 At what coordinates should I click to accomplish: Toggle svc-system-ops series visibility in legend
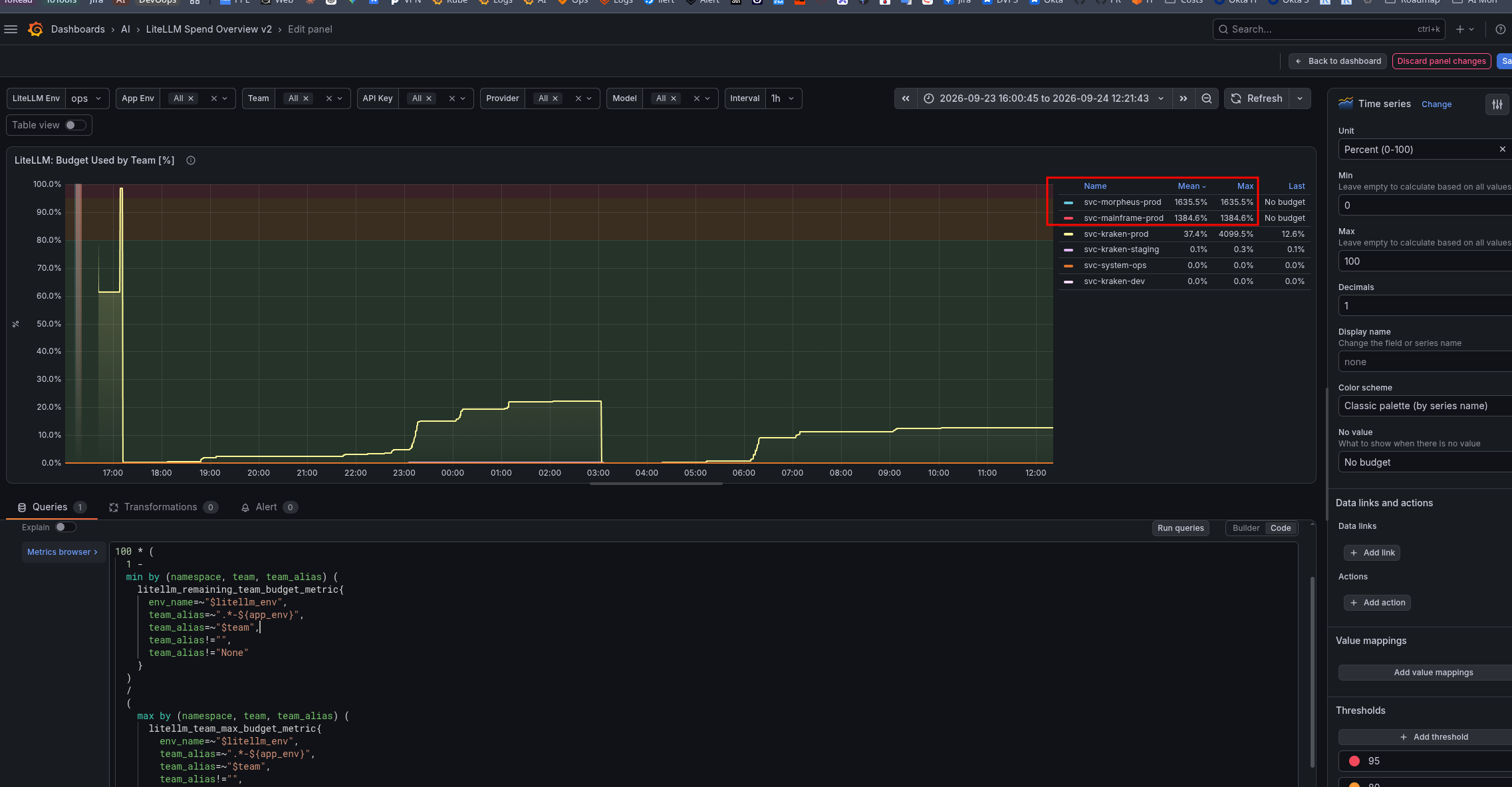click(x=1115, y=265)
